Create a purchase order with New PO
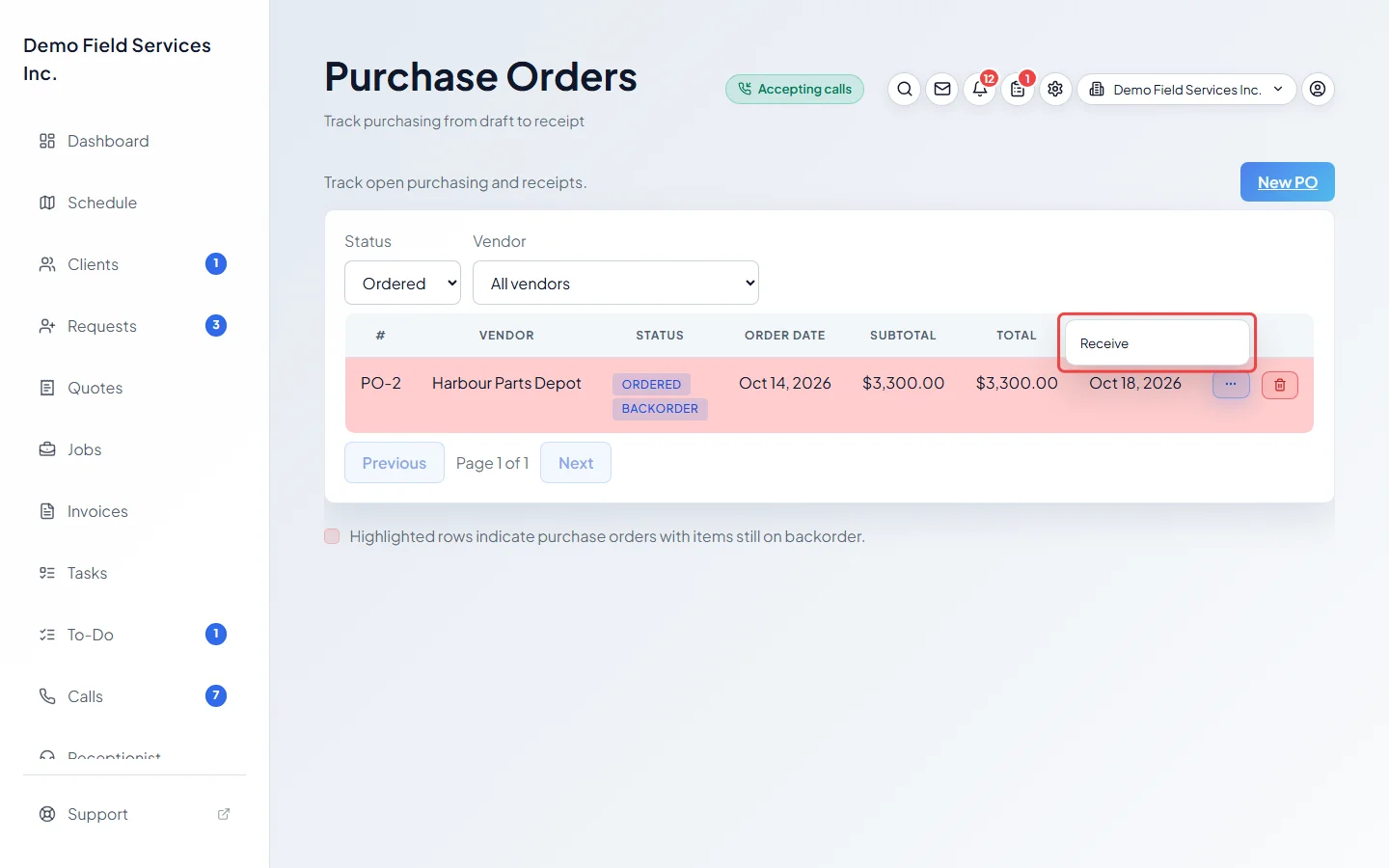Viewport: 1389px width, 868px height. (1287, 181)
